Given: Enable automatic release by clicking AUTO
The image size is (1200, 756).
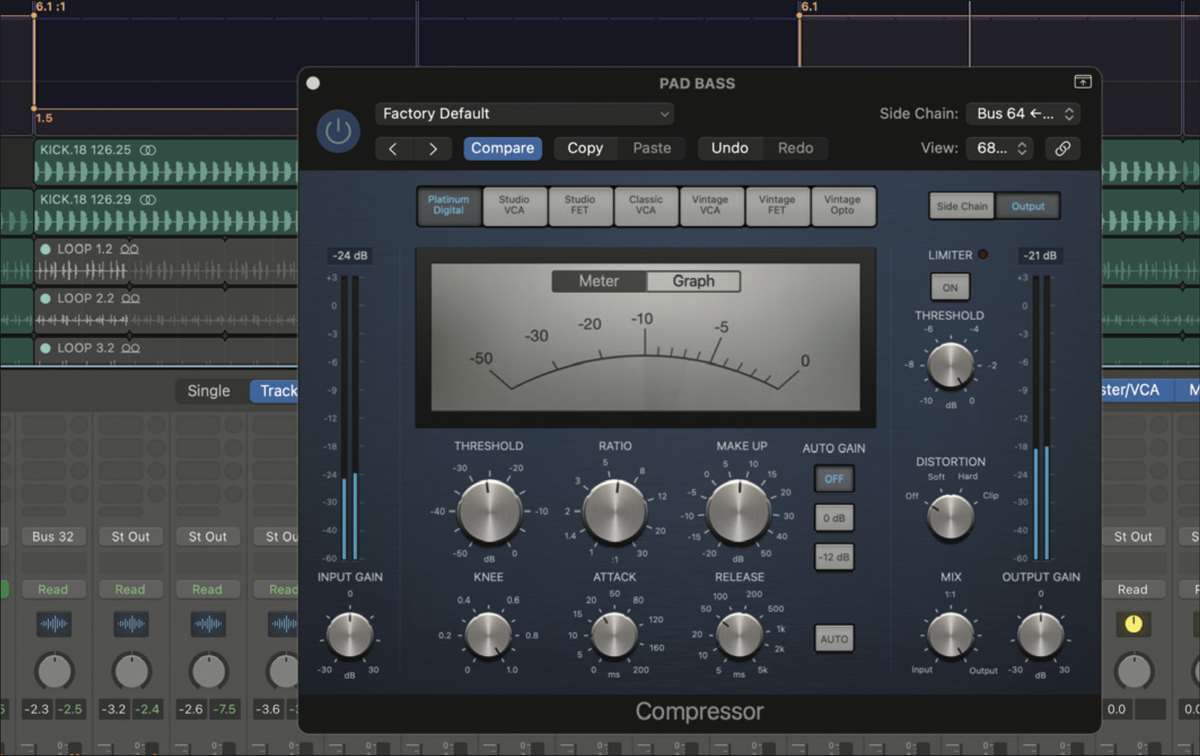Looking at the screenshot, I should (x=834, y=638).
